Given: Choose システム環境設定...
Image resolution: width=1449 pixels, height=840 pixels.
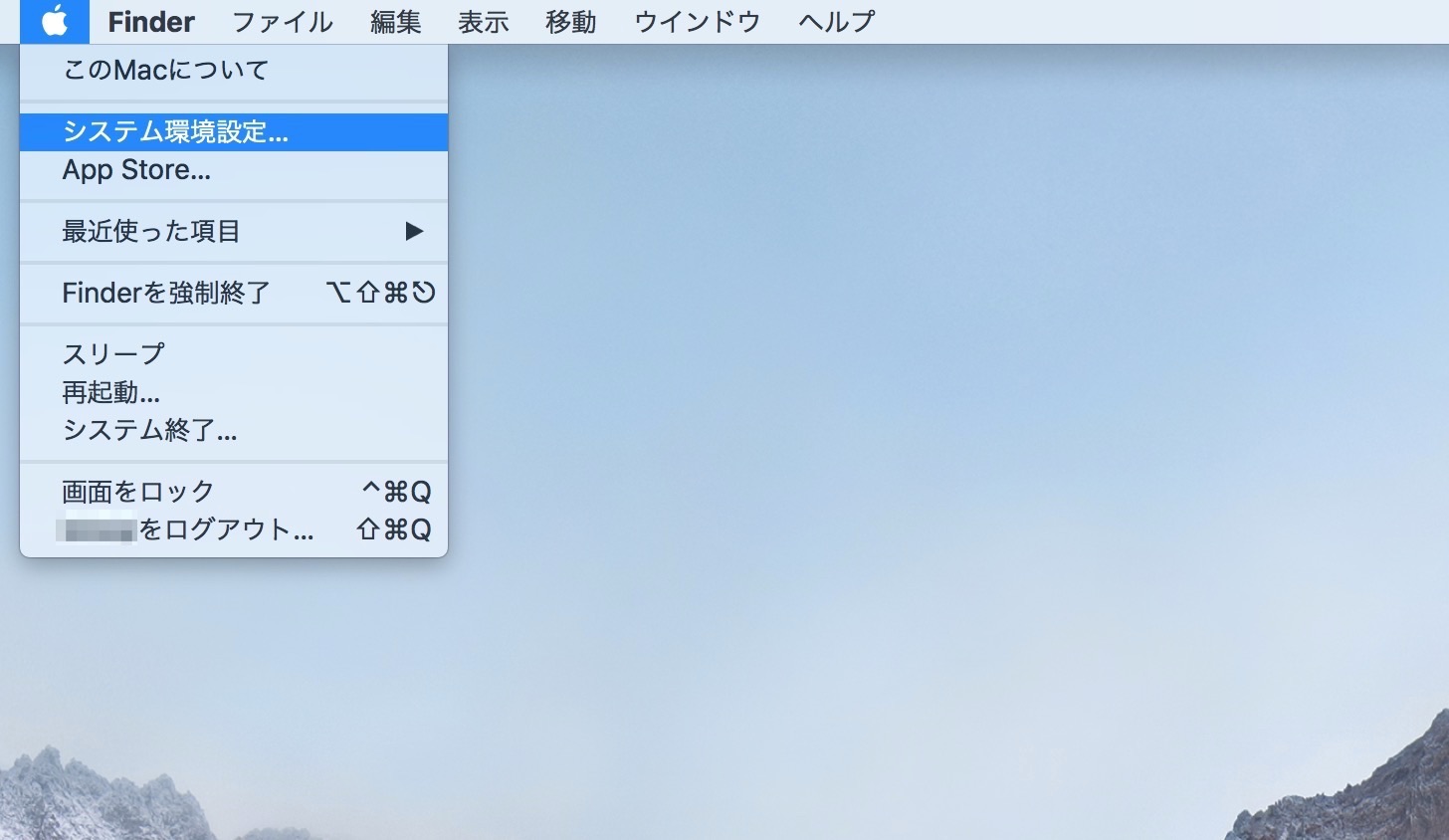Looking at the screenshot, I should click(234, 132).
